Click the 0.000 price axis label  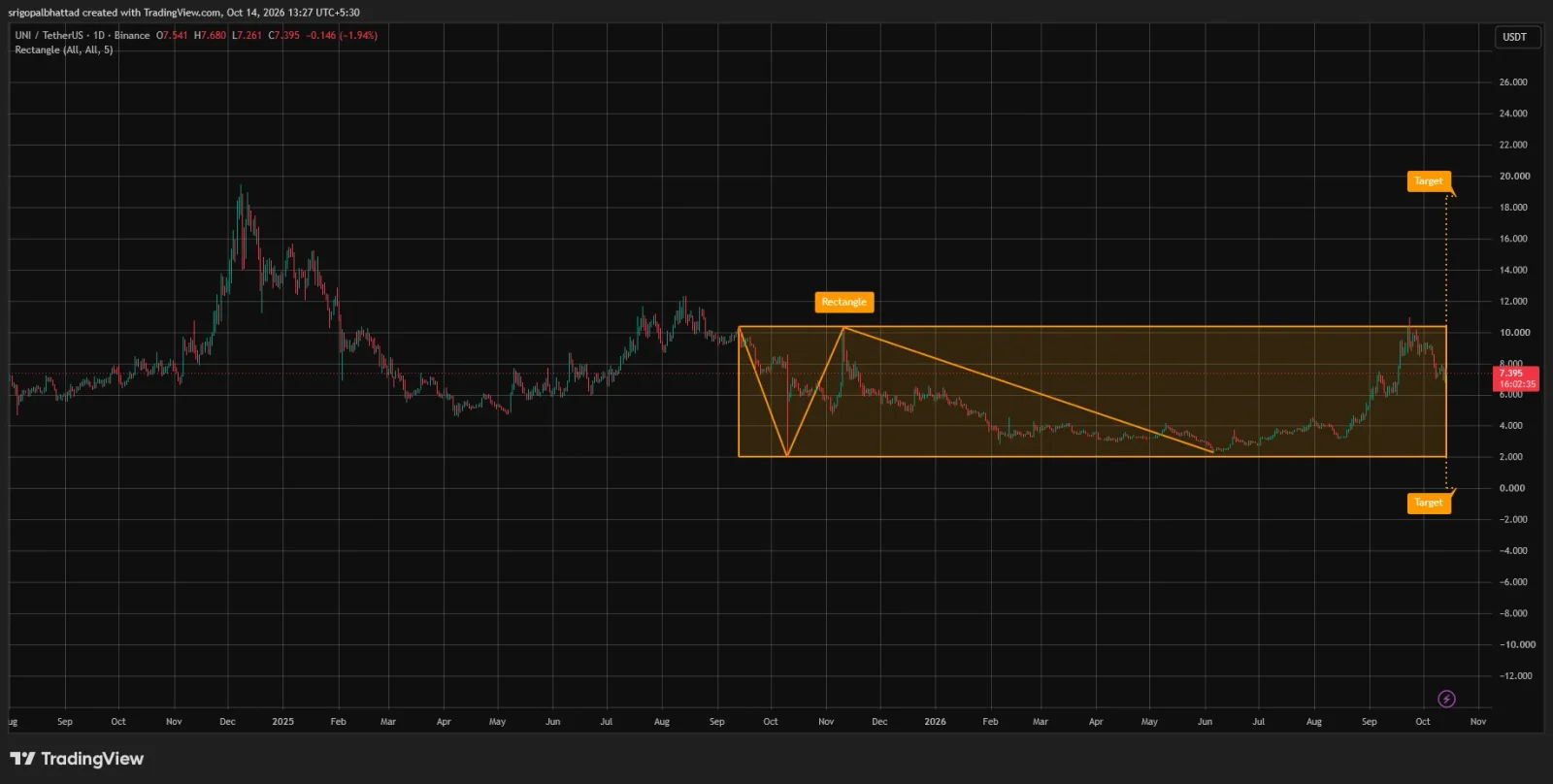pyautogui.click(x=1511, y=488)
